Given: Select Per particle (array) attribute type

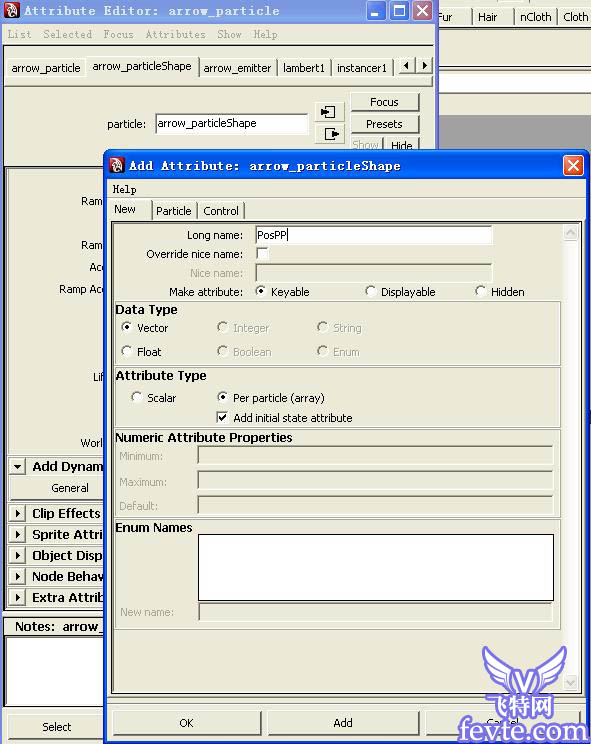Looking at the screenshot, I should [222, 397].
